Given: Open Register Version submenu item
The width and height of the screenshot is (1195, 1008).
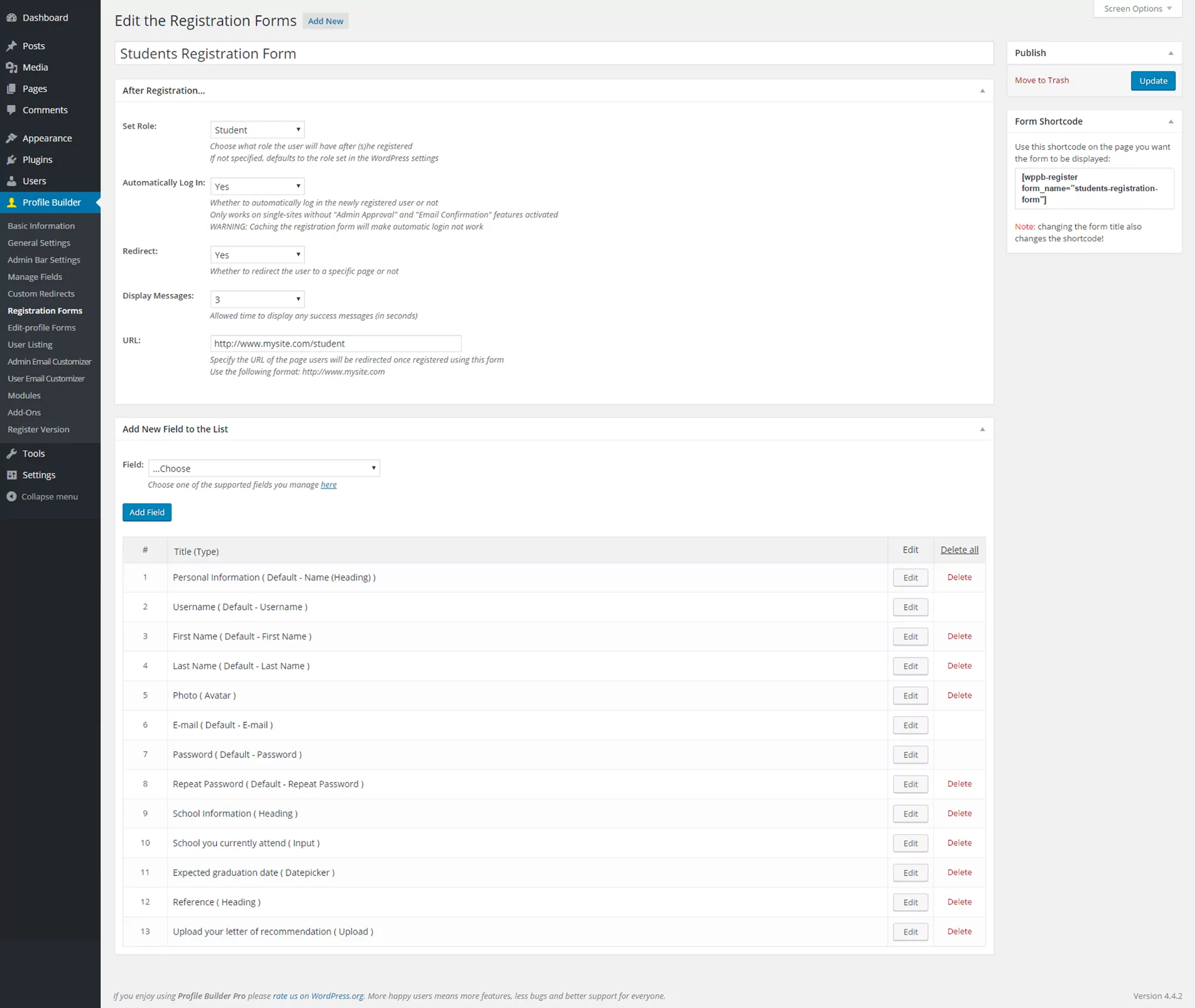Looking at the screenshot, I should coord(38,429).
